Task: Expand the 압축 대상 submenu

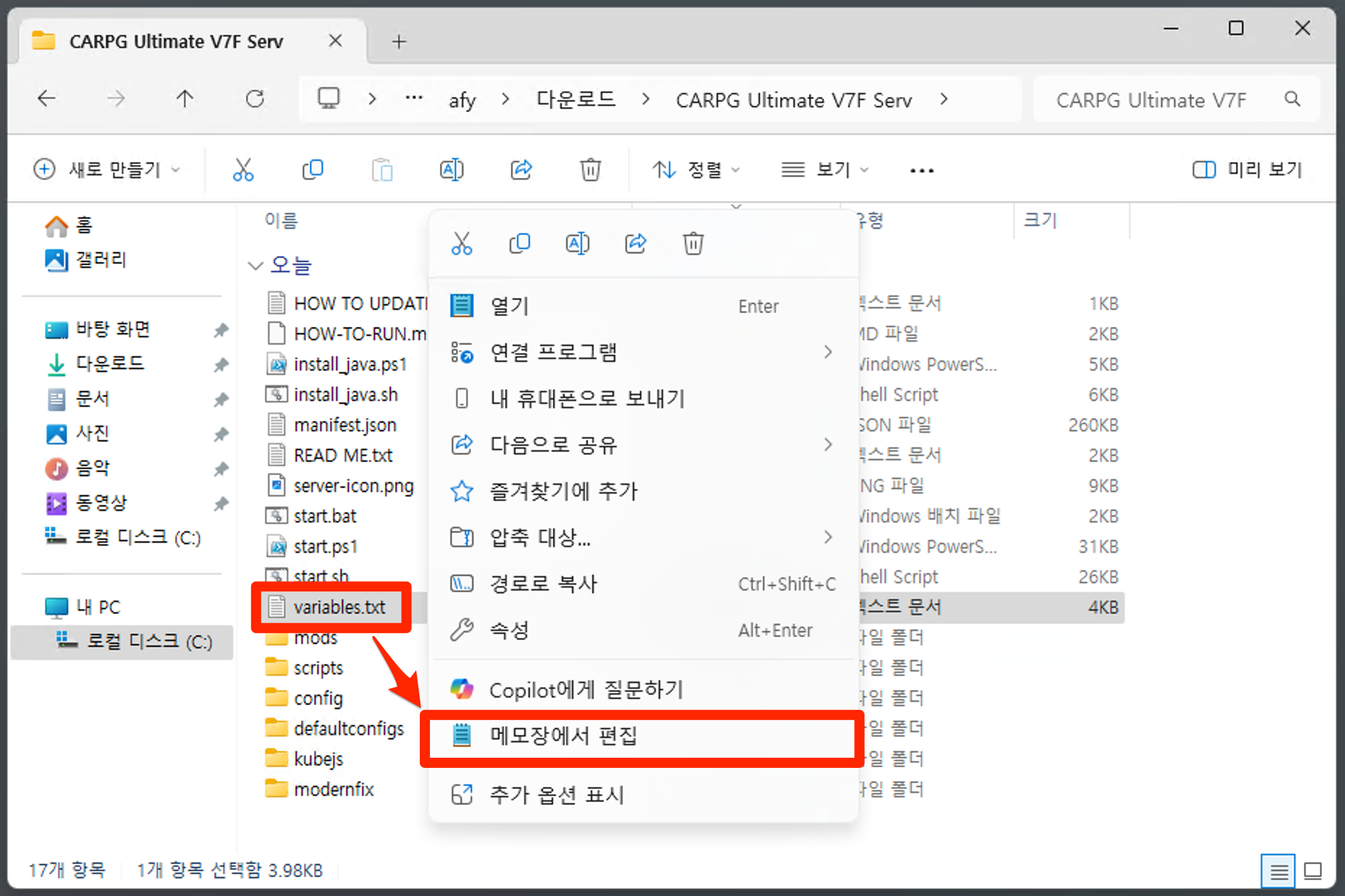Action: pyautogui.click(x=827, y=537)
